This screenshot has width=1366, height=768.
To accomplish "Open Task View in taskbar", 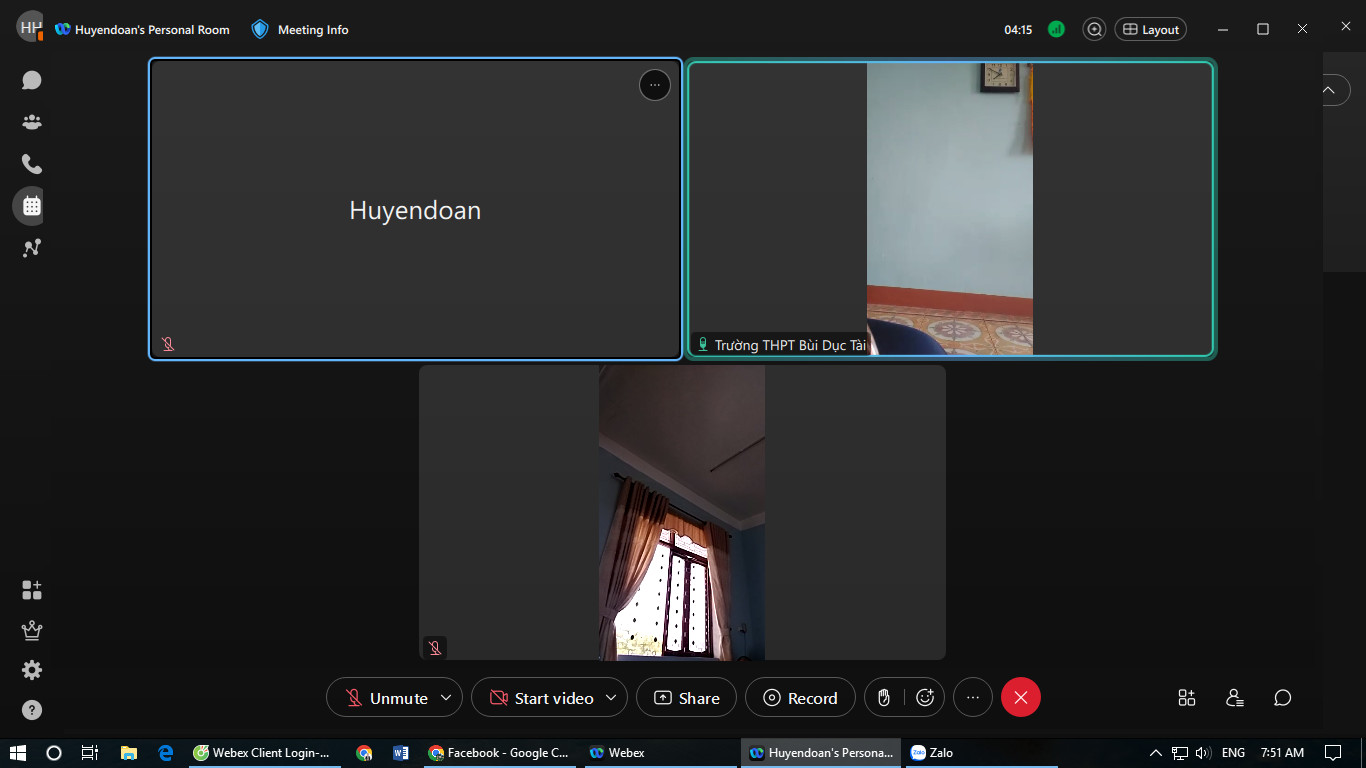I will [x=89, y=753].
